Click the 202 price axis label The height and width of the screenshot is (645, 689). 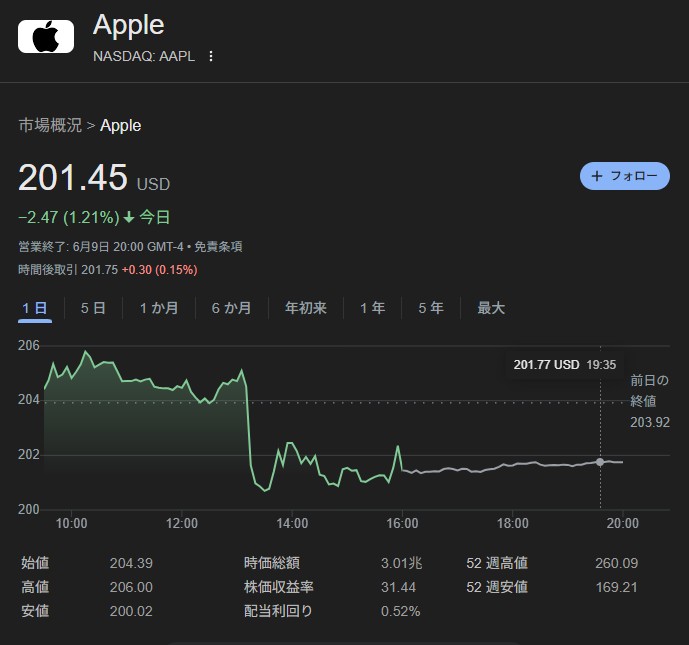click(x=29, y=455)
